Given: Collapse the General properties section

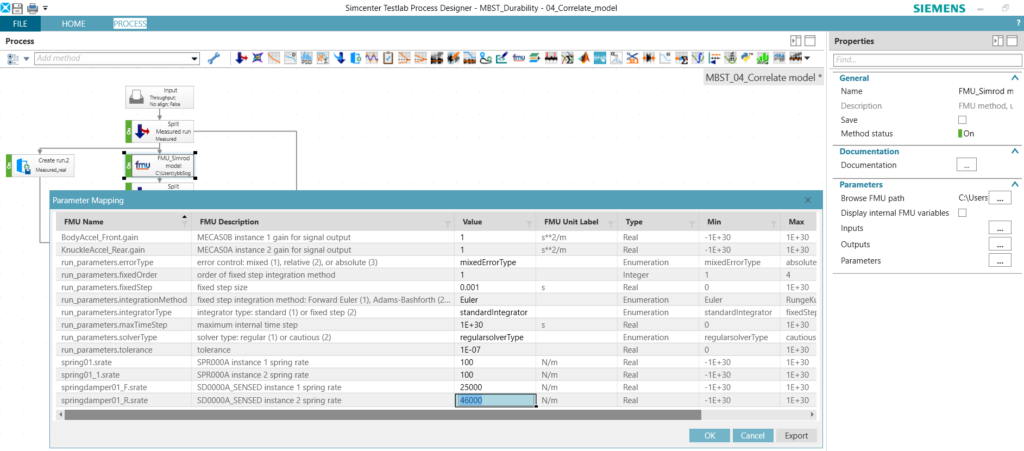Looking at the screenshot, I should click(1015, 77).
